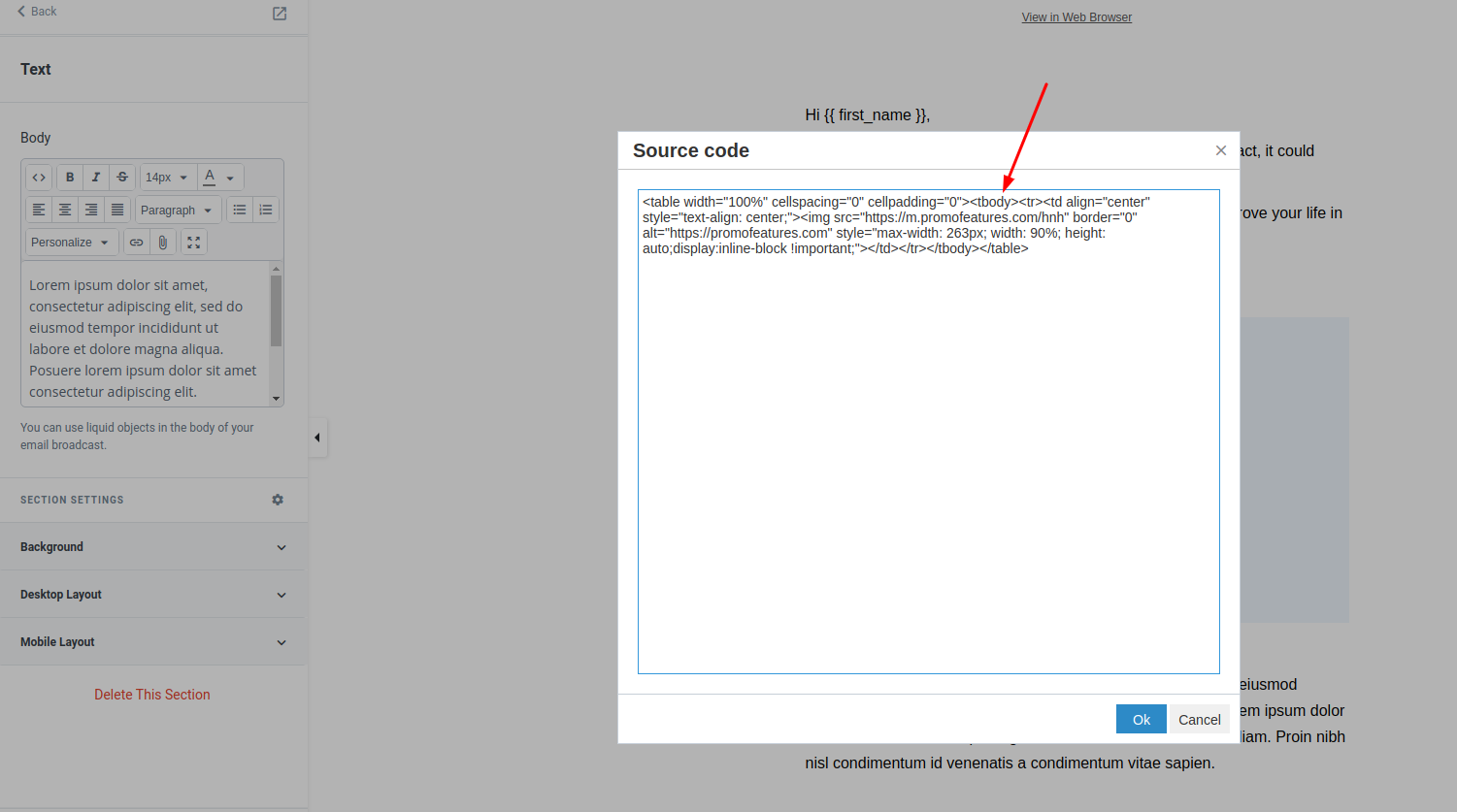Image resolution: width=1457 pixels, height=812 pixels.
Task: Cancel the Source code dialog
Action: click(x=1200, y=719)
